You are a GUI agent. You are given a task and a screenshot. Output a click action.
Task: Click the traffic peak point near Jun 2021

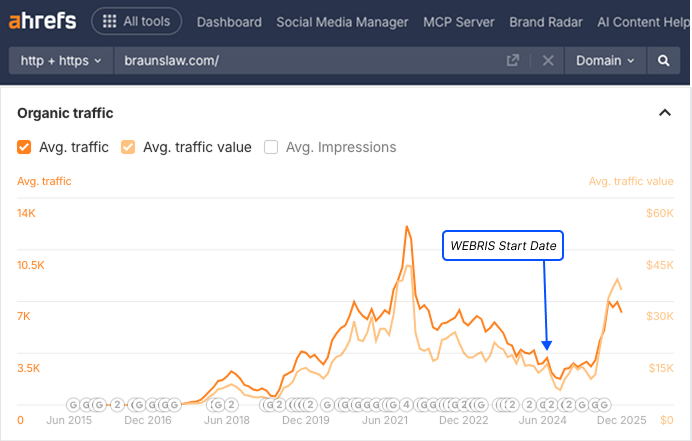(407, 227)
